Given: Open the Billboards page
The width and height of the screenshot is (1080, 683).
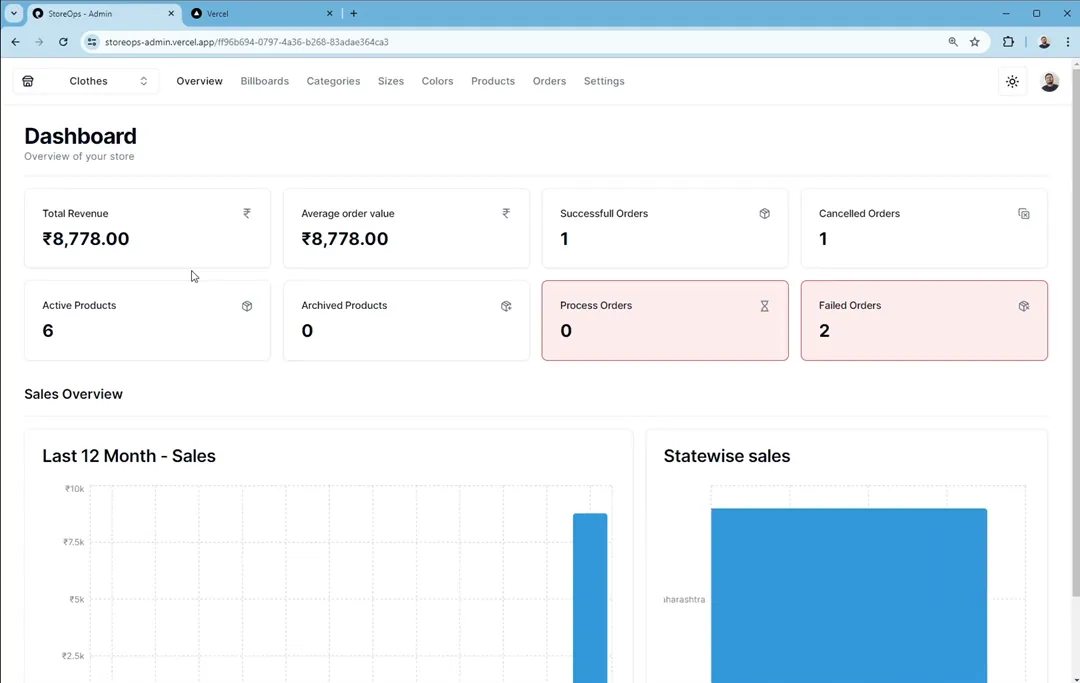Looking at the screenshot, I should tap(264, 81).
